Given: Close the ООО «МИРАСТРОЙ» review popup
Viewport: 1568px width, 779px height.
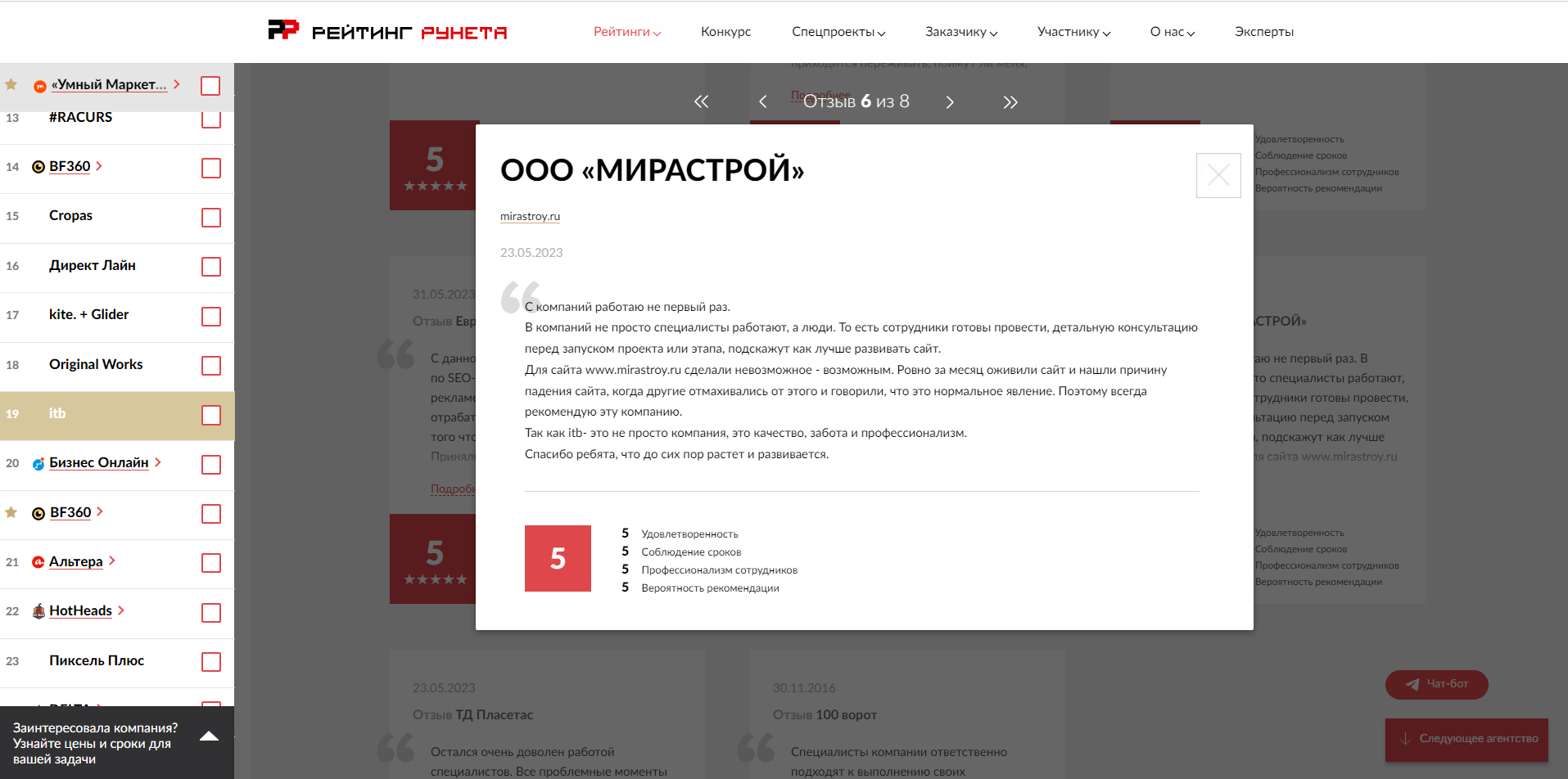Looking at the screenshot, I should point(1218,175).
